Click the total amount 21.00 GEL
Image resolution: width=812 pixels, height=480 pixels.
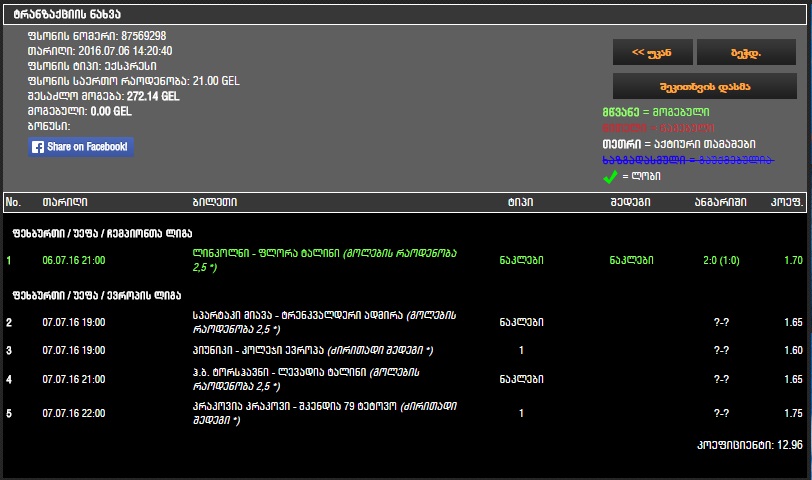pyautogui.click(x=216, y=81)
